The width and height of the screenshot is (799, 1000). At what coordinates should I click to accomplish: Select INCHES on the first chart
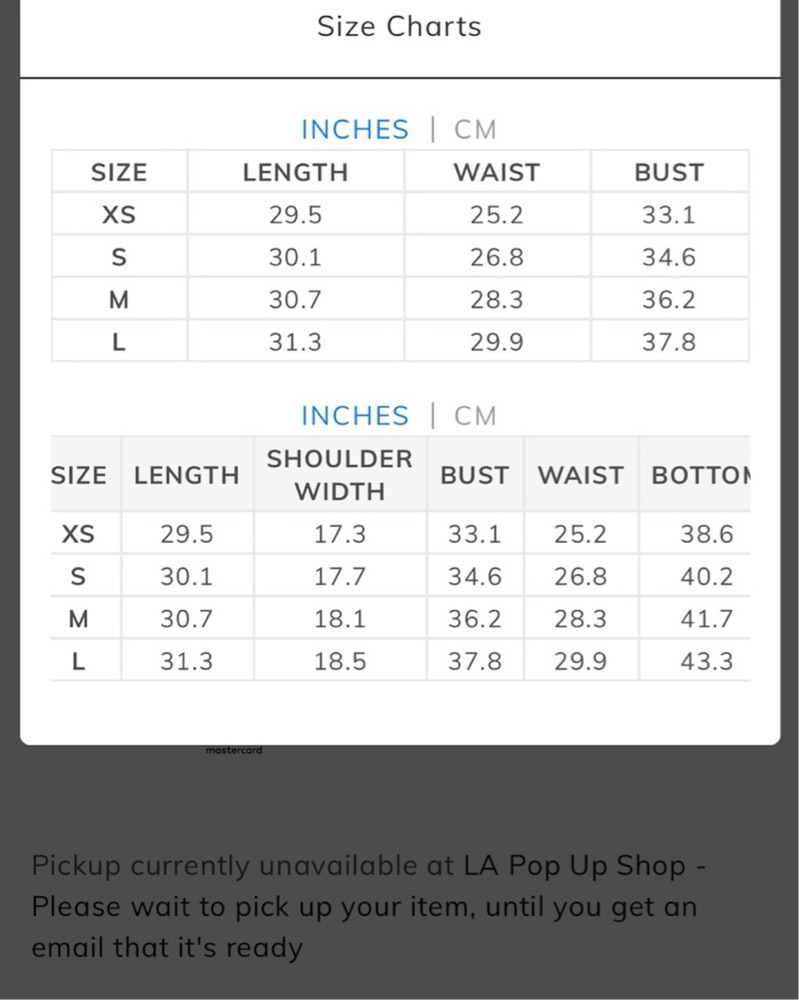[x=355, y=129]
